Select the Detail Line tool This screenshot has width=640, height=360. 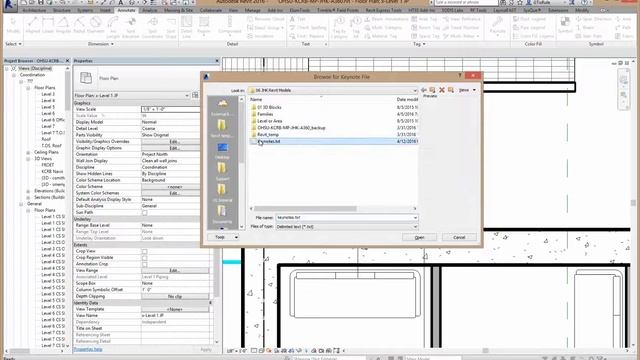click(187, 27)
